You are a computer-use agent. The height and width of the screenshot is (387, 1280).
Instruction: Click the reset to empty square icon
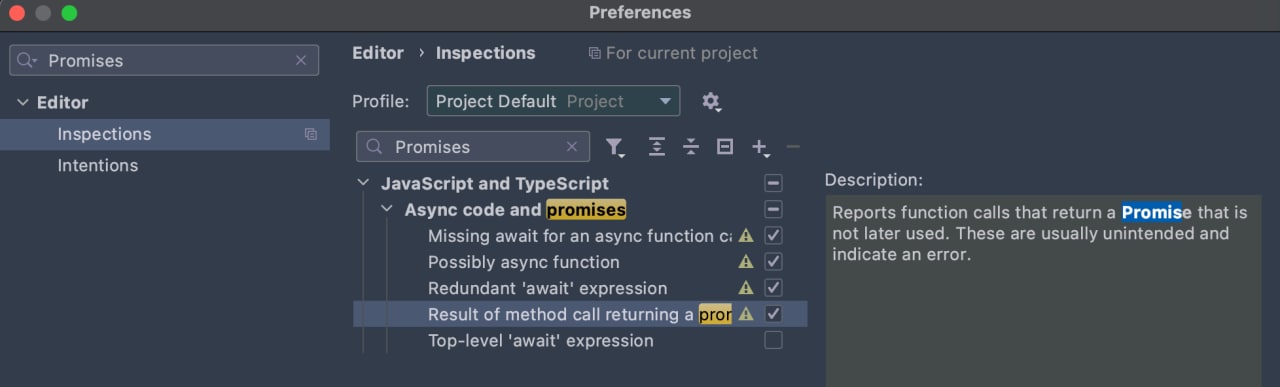725,147
